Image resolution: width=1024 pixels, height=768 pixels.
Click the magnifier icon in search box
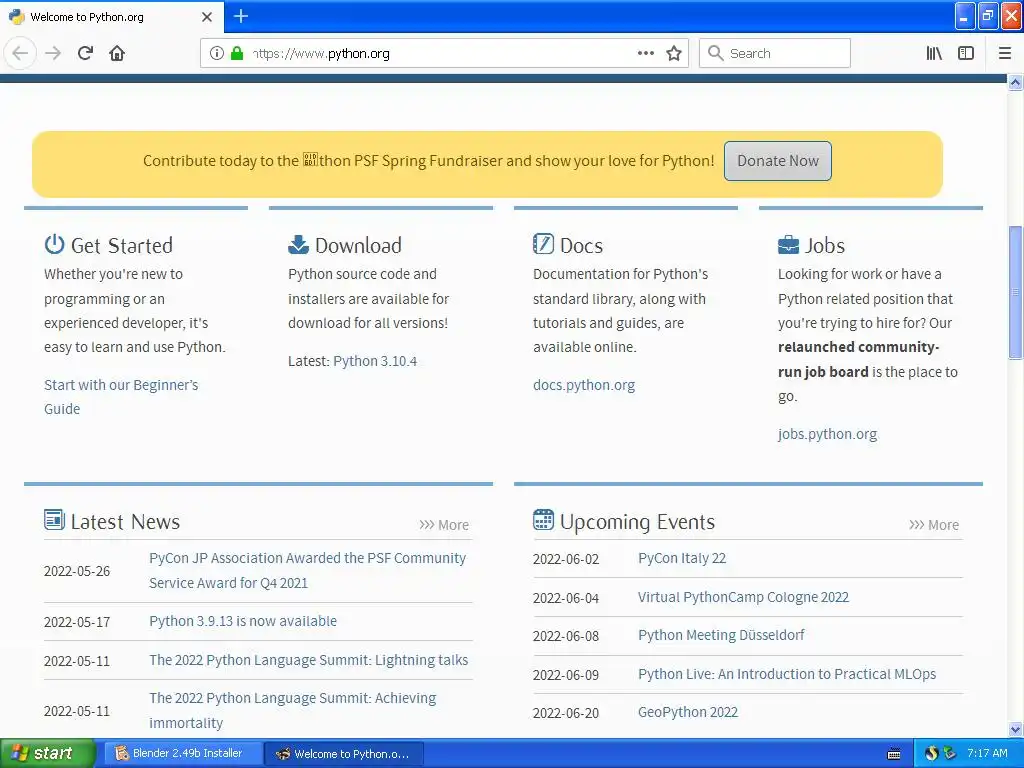coord(715,53)
